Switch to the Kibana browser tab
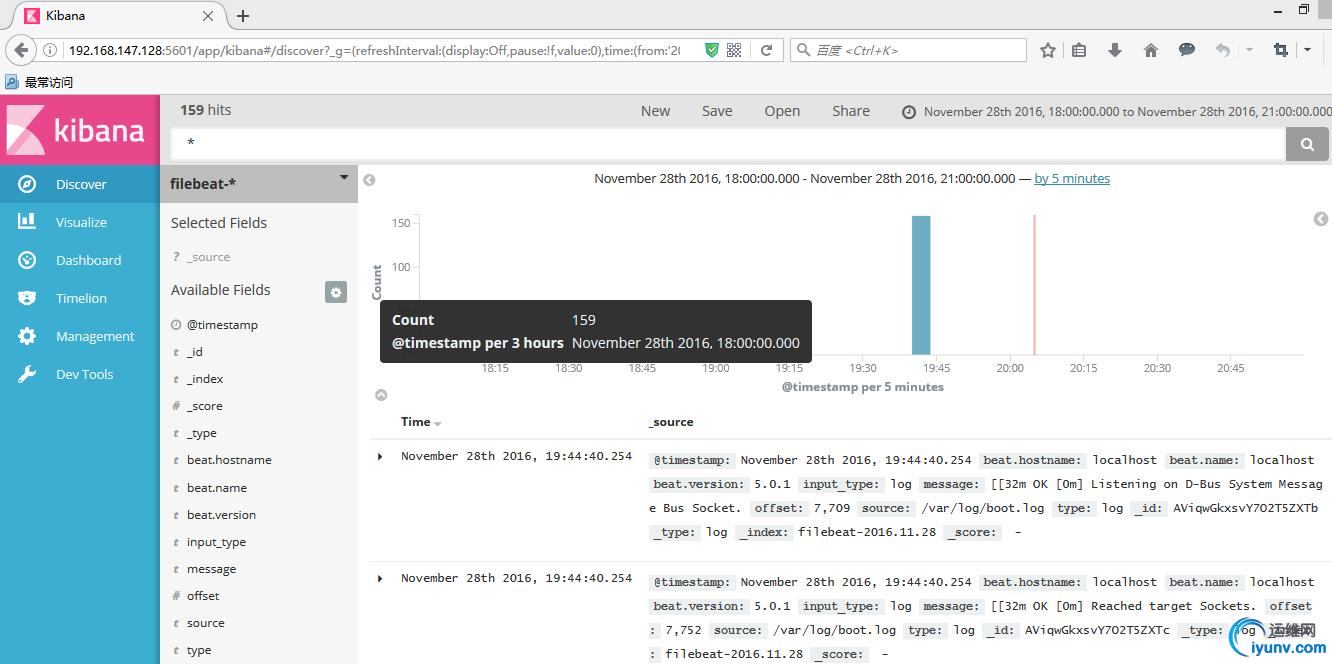Screen dimensions: 1332x664 click(119, 16)
